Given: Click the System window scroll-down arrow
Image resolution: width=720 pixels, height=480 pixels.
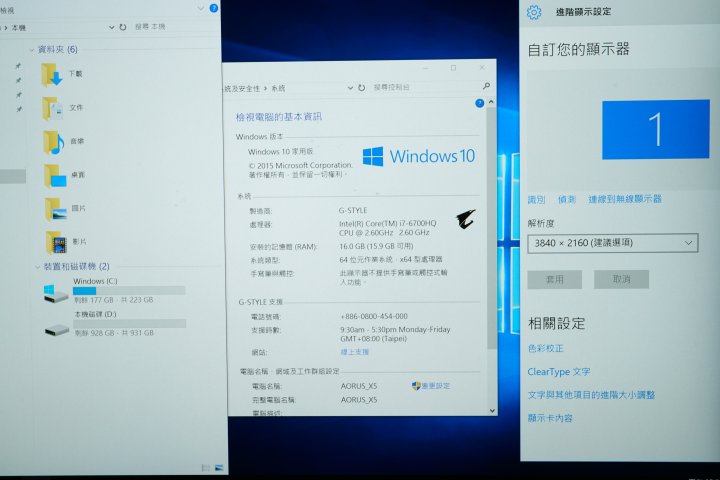Looking at the screenshot, I should coord(492,411).
